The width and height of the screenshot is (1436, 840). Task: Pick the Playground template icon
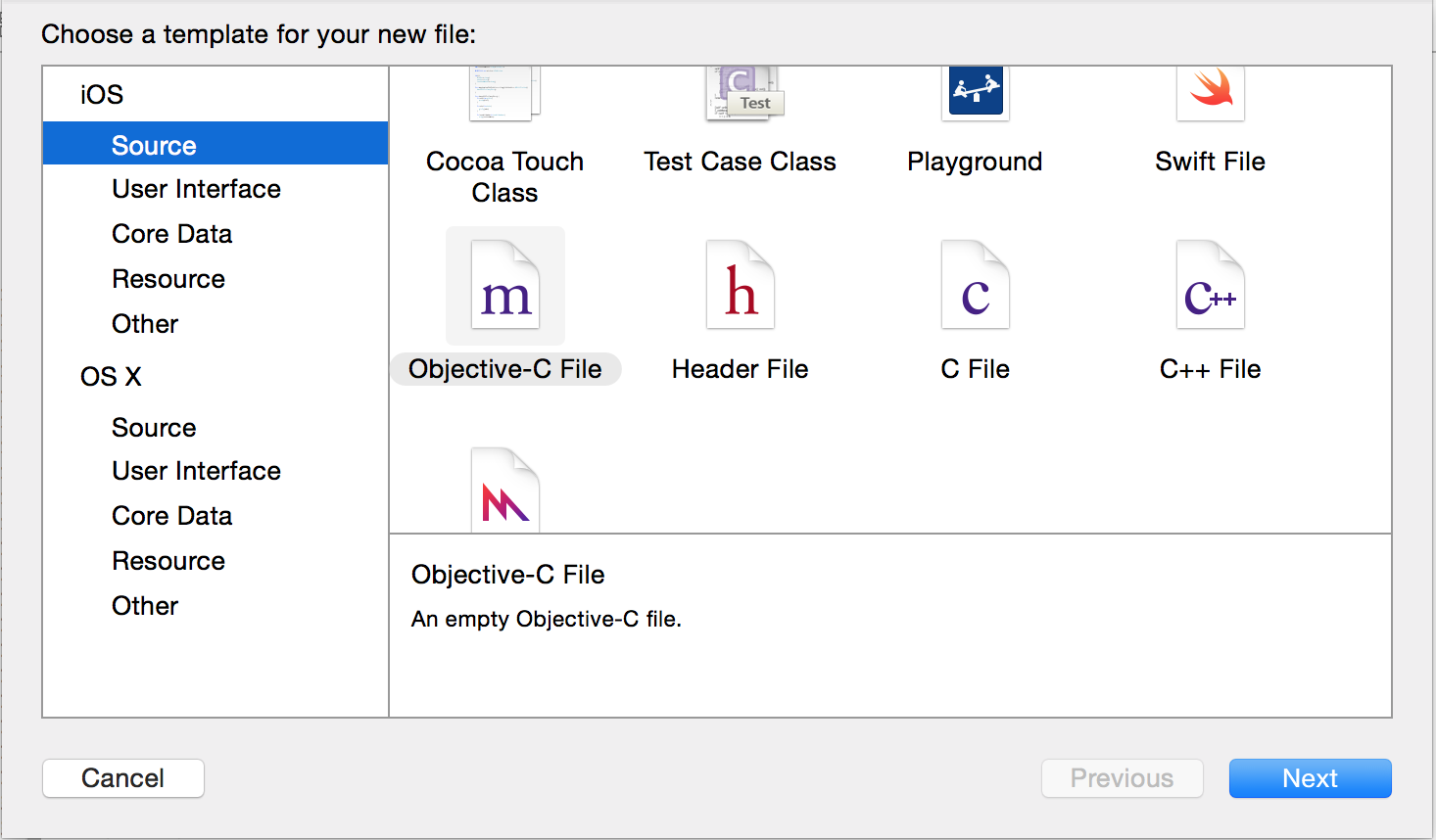tap(976, 94)
